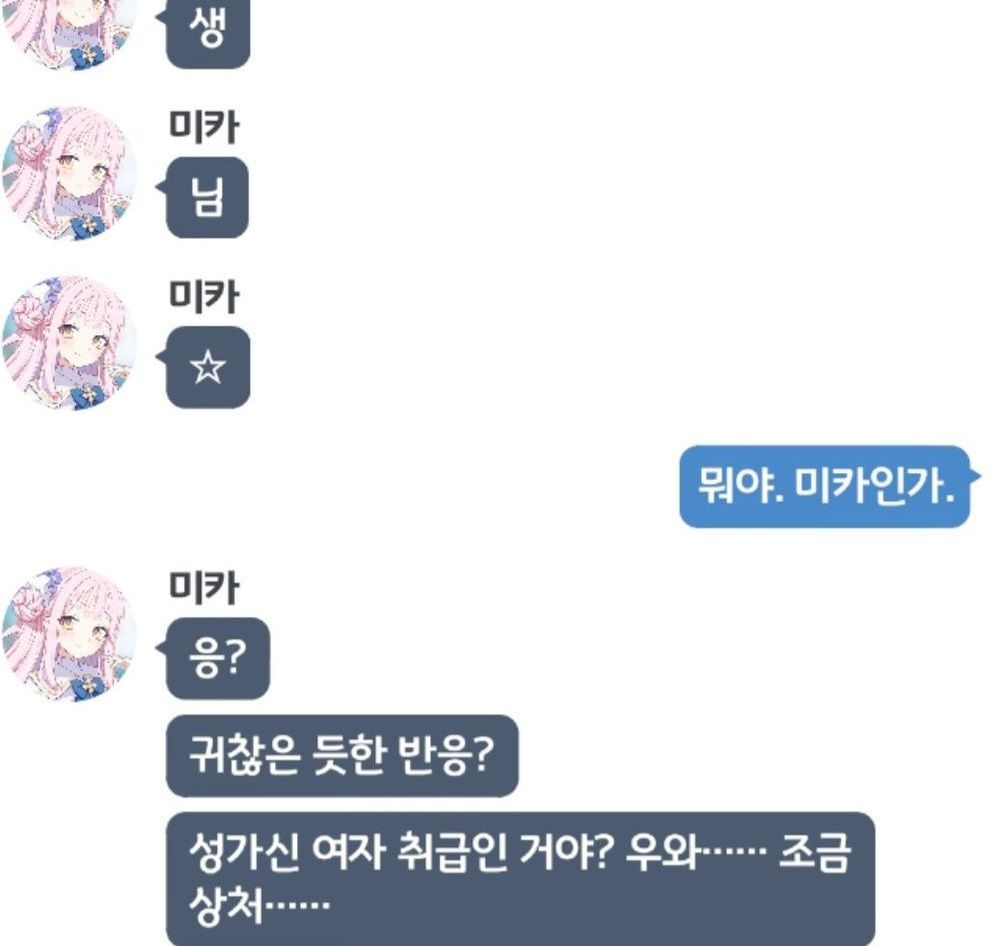Tap the star symbol message bubble
Screen dimensions: 1000x946
[207, 367]
